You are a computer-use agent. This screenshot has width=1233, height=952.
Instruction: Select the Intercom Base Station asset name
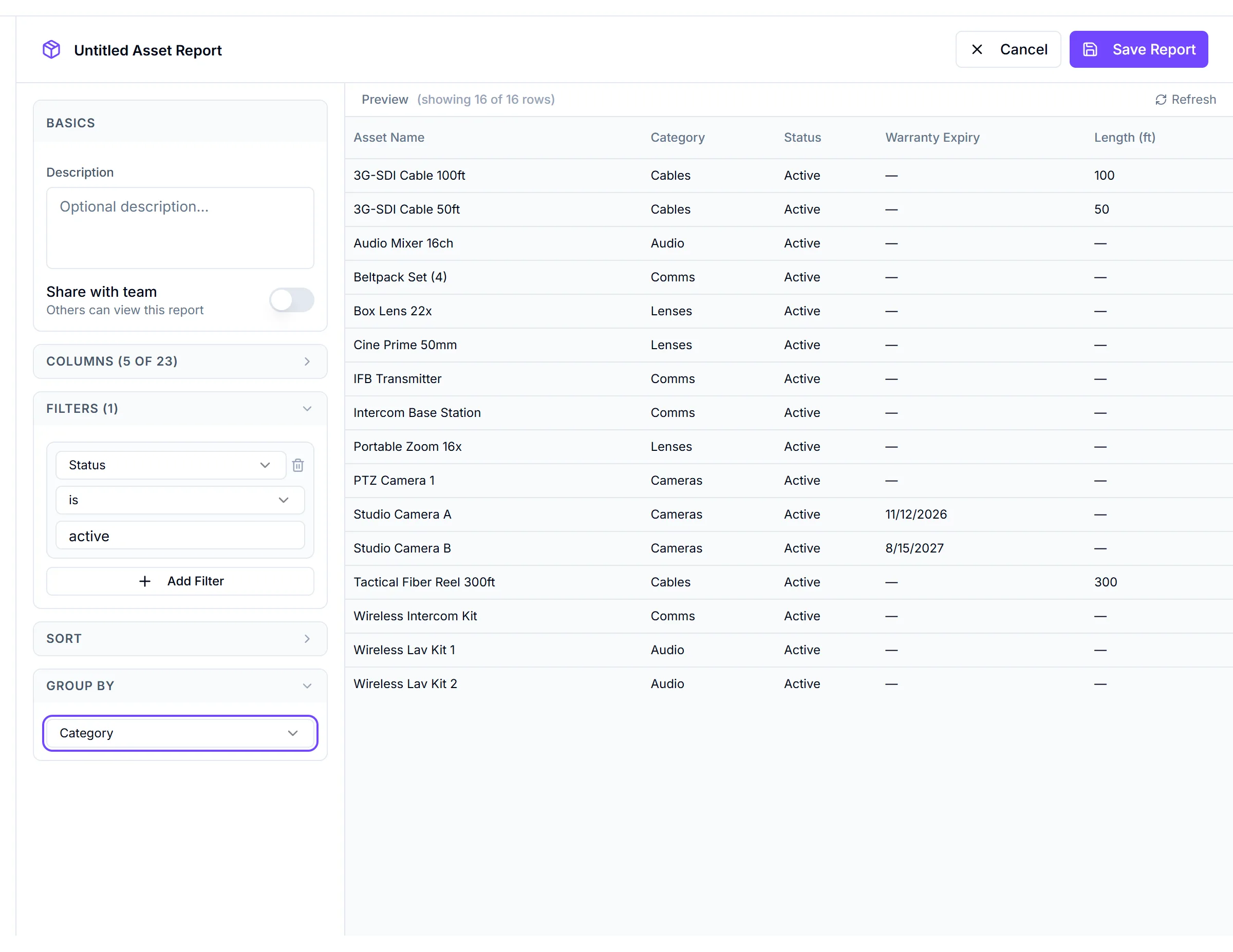click(x=417, y=412)
